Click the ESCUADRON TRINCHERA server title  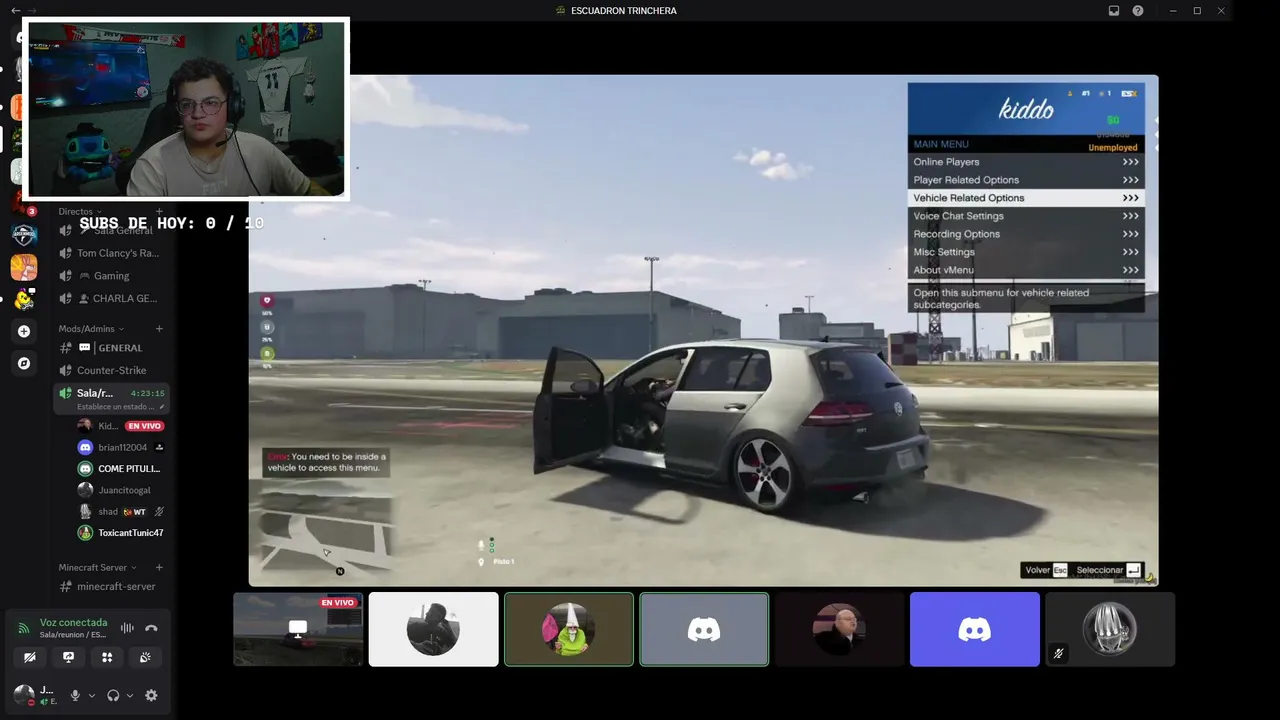coord(623,11)
